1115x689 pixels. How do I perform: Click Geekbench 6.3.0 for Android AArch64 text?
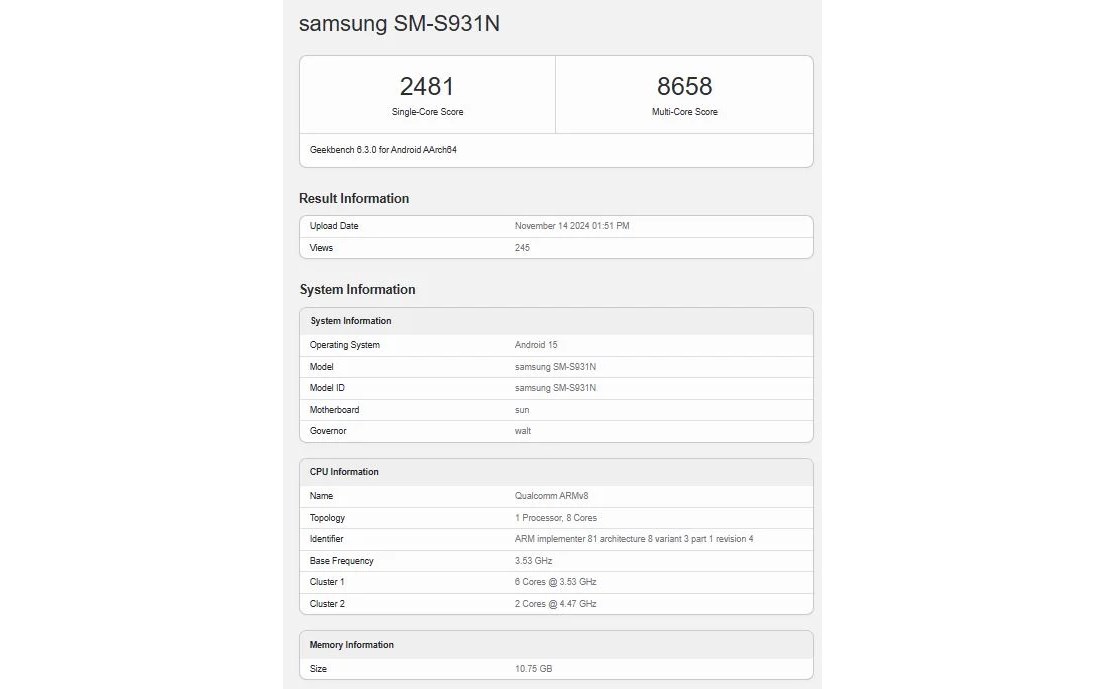[383, 150]
